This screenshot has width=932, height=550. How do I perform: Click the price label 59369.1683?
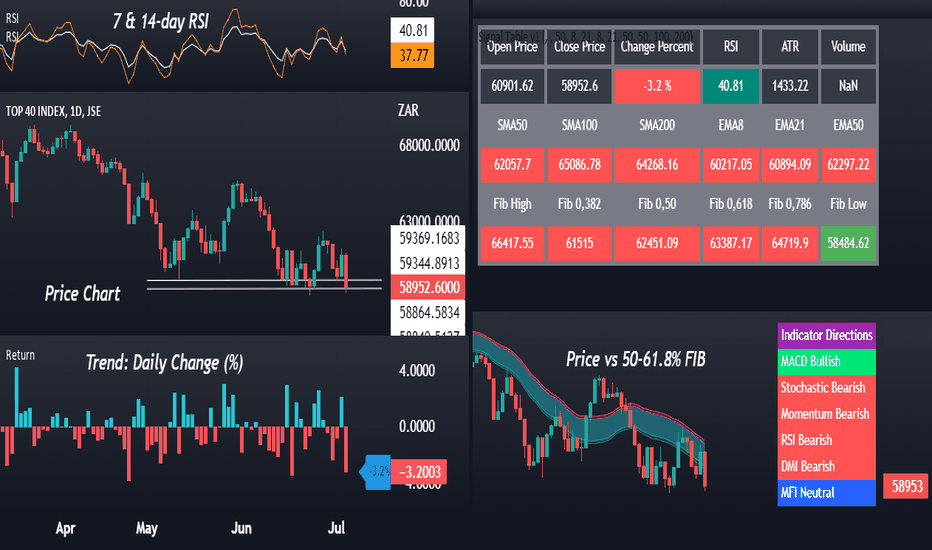click(428, 238)
